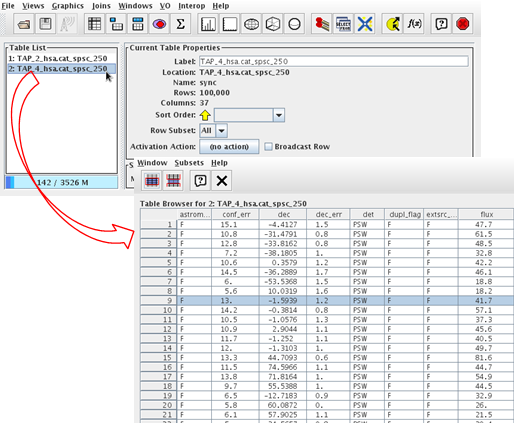Click the Save Table floppy disk icon
Screen dimensions: 518x426
pos(45,24)
